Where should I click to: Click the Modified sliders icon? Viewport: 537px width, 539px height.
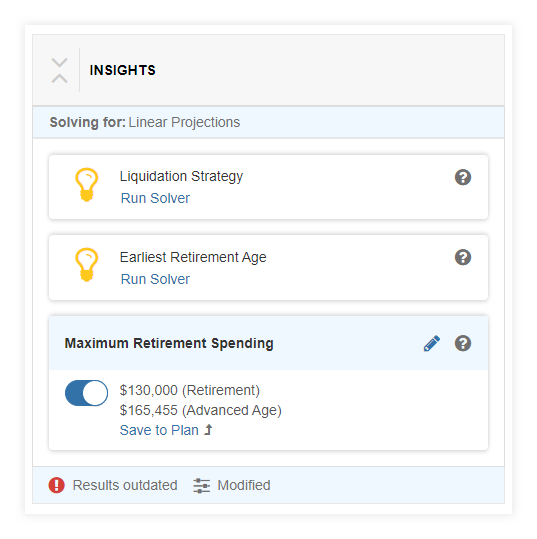(x=201, y=486)
